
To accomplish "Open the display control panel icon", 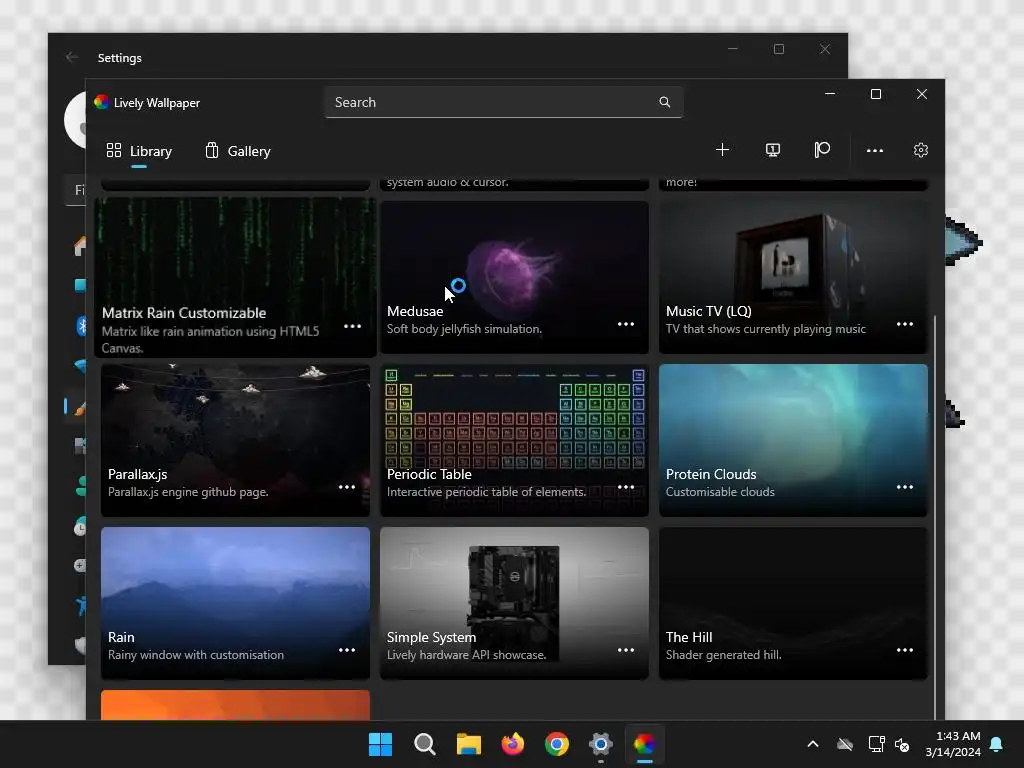I will pyautogui.click(x=773, y=150).
